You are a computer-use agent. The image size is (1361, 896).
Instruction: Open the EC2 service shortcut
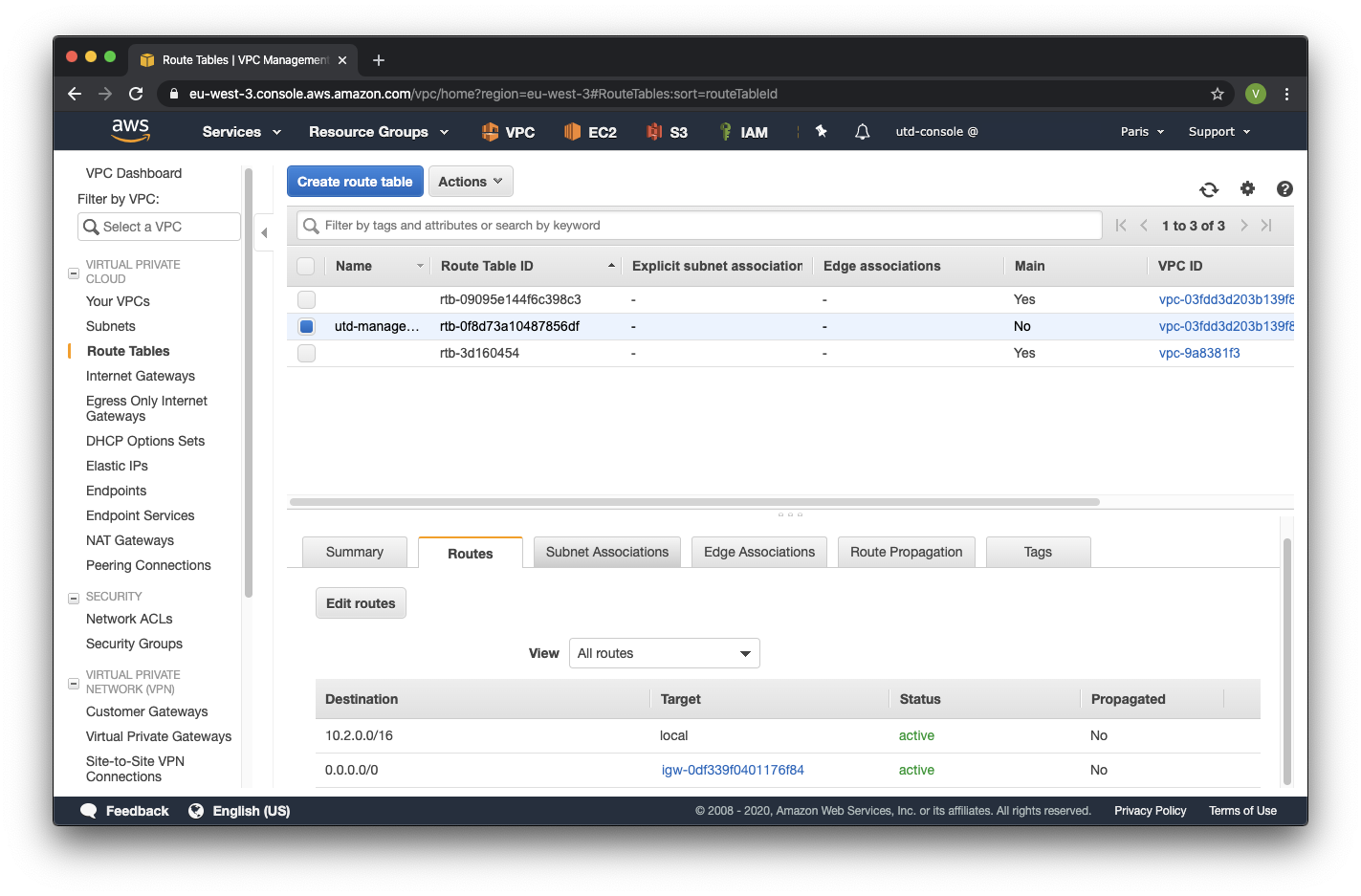tap(590, 132)
